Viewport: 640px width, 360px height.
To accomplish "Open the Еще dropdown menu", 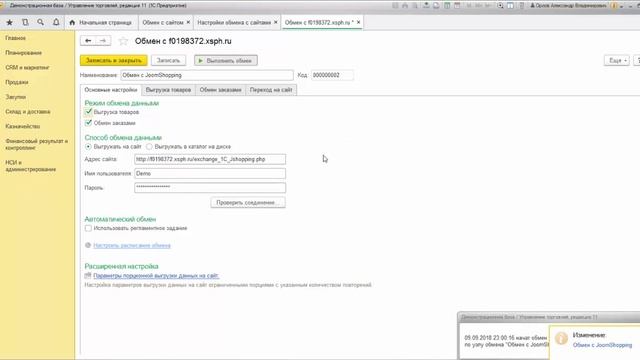I will [x=617, y=60].
